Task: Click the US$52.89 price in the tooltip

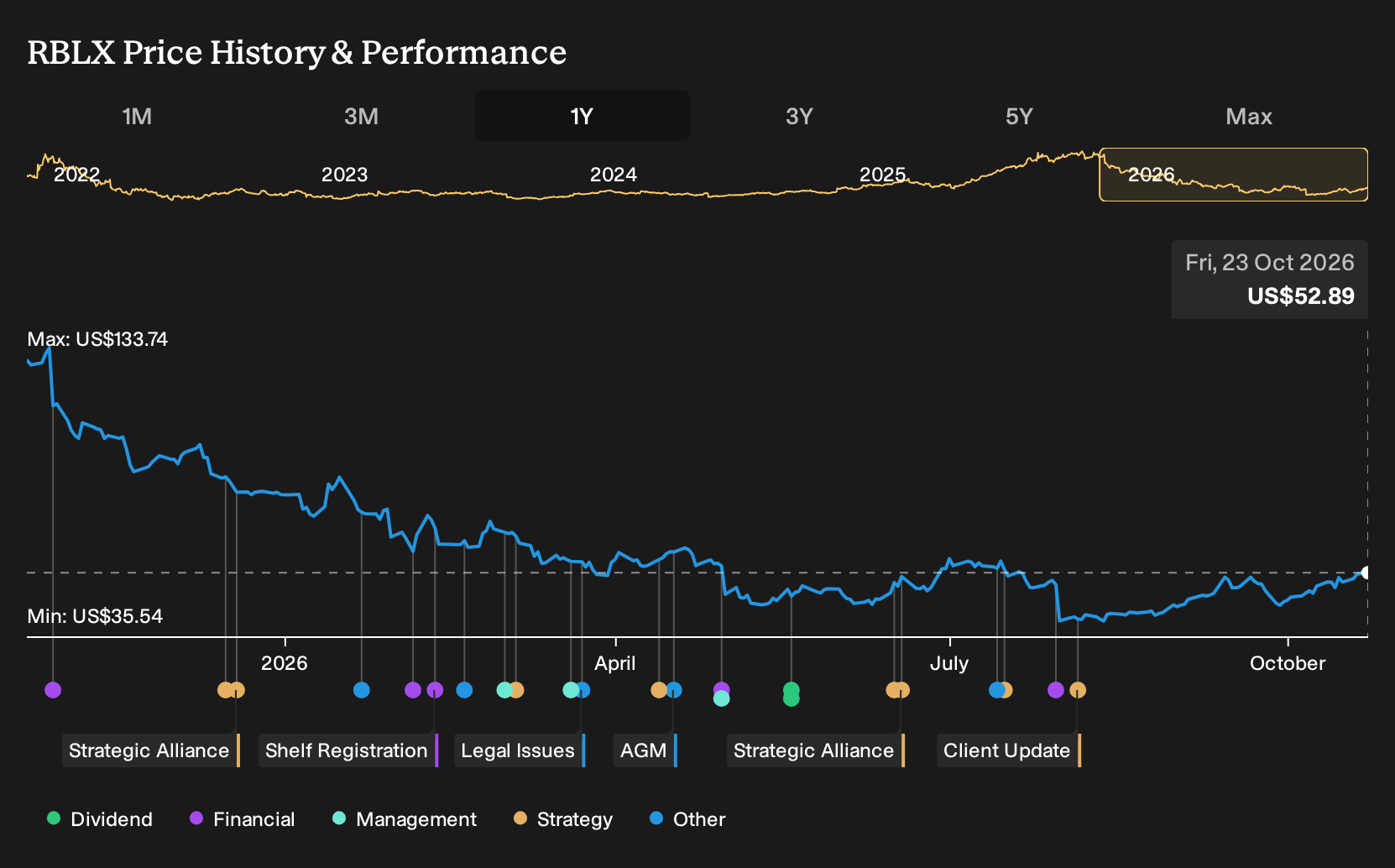Action: [x=1301, y=296]
